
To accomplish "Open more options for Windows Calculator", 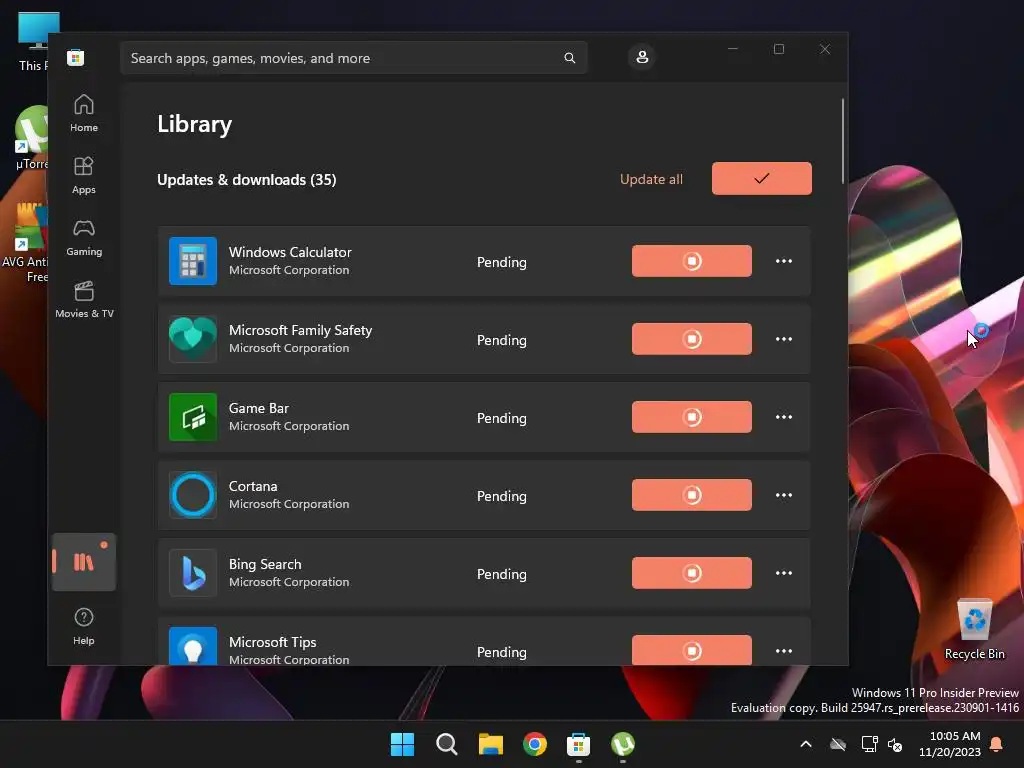I will [x=784, y=261].
